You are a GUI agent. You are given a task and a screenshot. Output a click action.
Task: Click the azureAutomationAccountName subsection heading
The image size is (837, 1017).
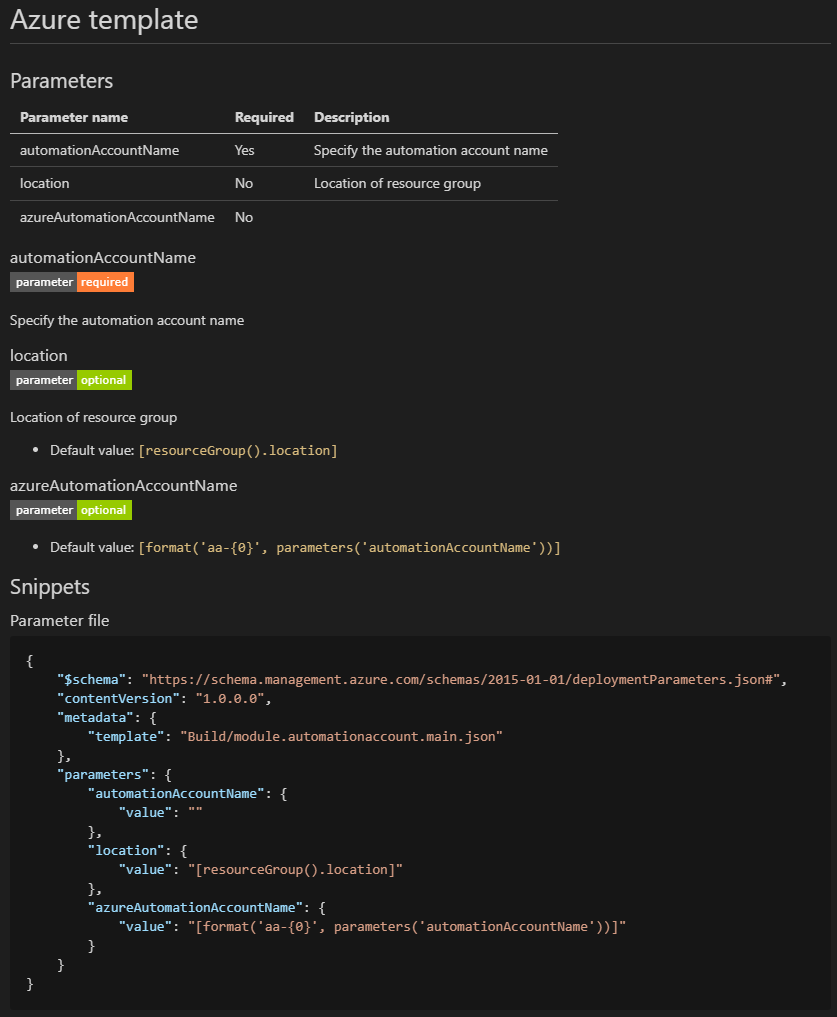coord(124,486)
